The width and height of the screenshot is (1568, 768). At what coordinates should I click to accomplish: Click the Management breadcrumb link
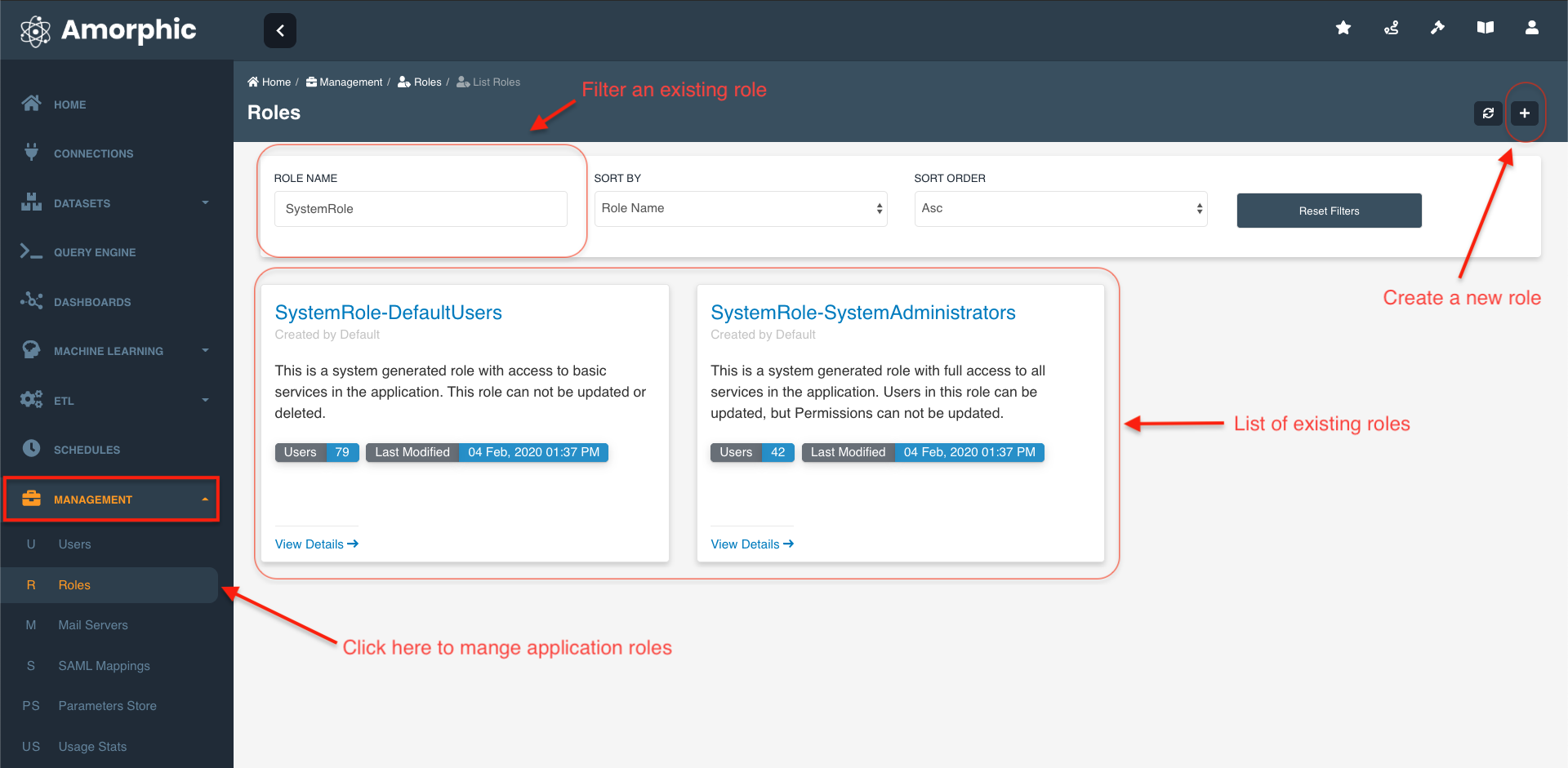point(350,82)
